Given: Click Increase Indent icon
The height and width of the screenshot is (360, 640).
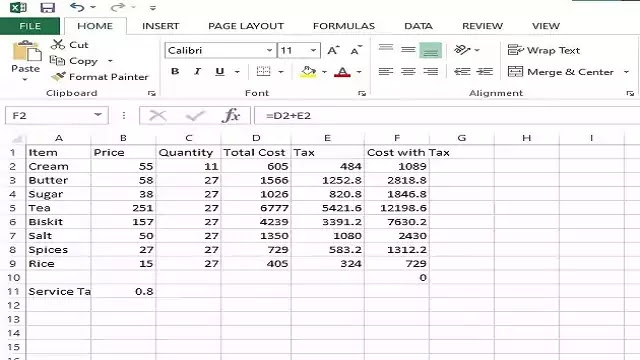Looking at the screenshot, I should point(484,72).
